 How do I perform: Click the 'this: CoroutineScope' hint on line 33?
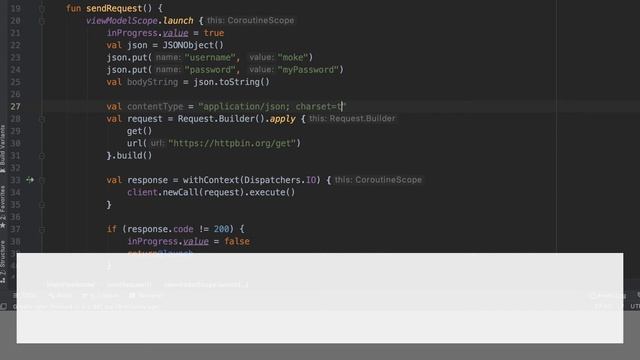click(x=378, y=180)
